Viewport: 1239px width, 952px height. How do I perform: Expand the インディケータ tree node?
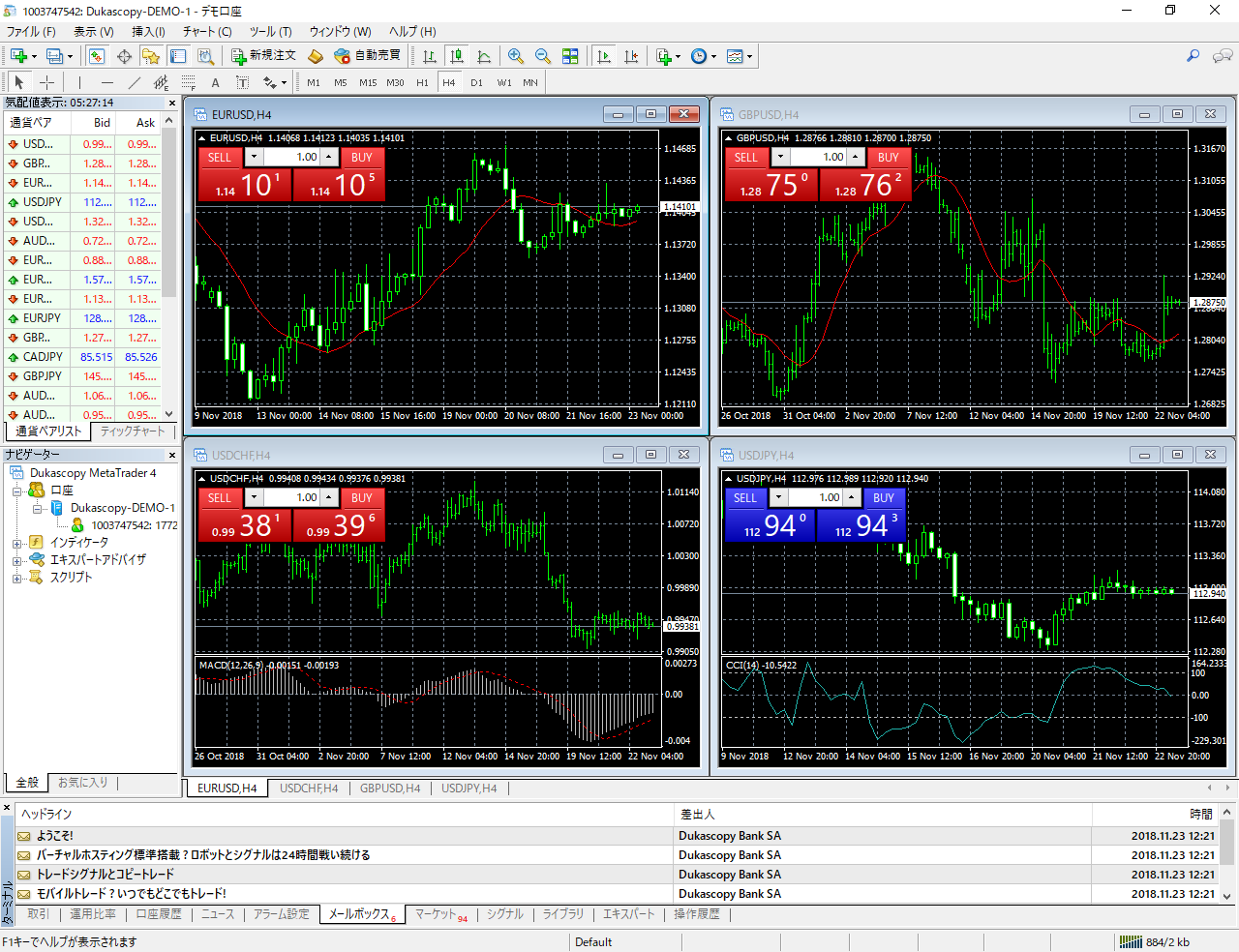16,544
